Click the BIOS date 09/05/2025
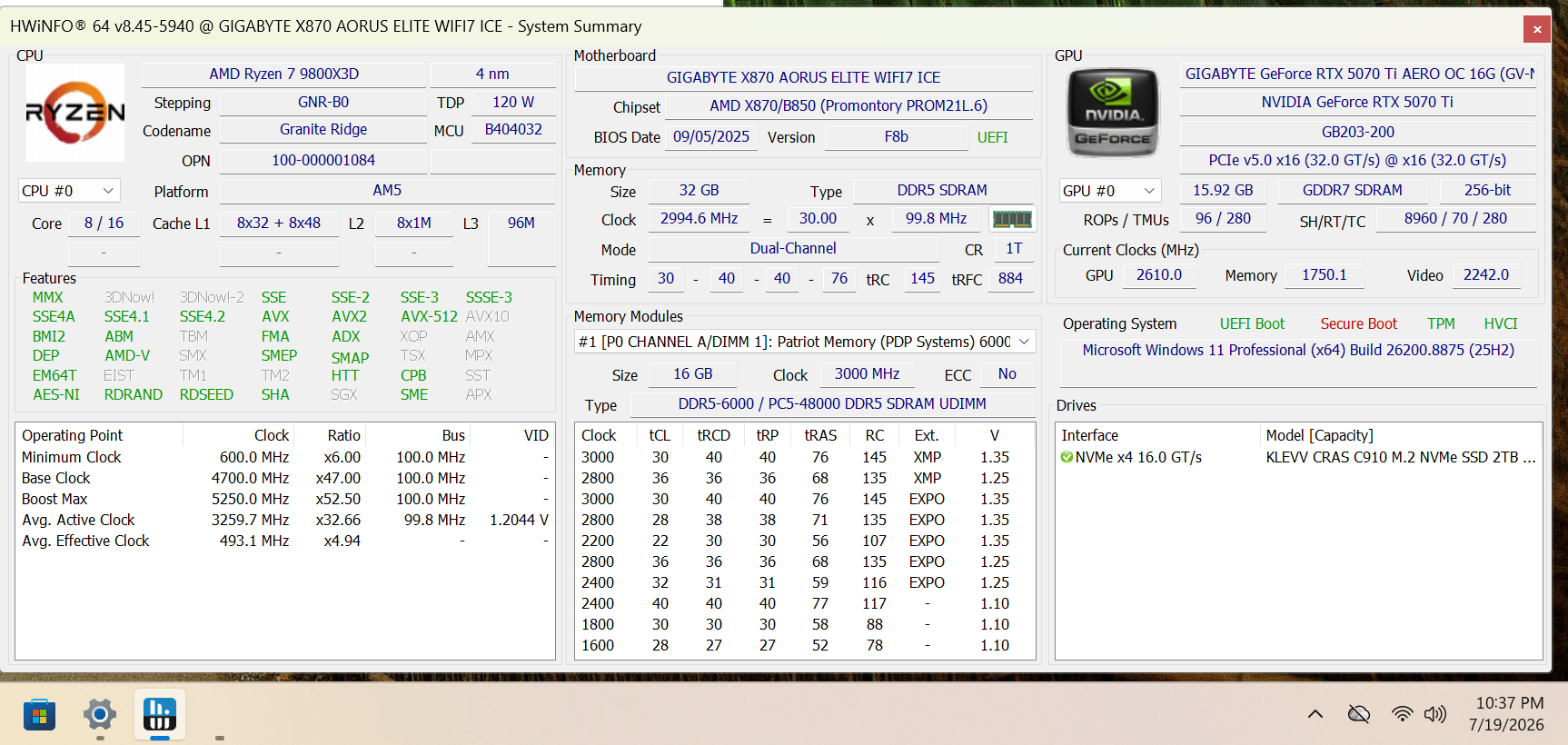Screen dimensions: 1568x745 711,136
